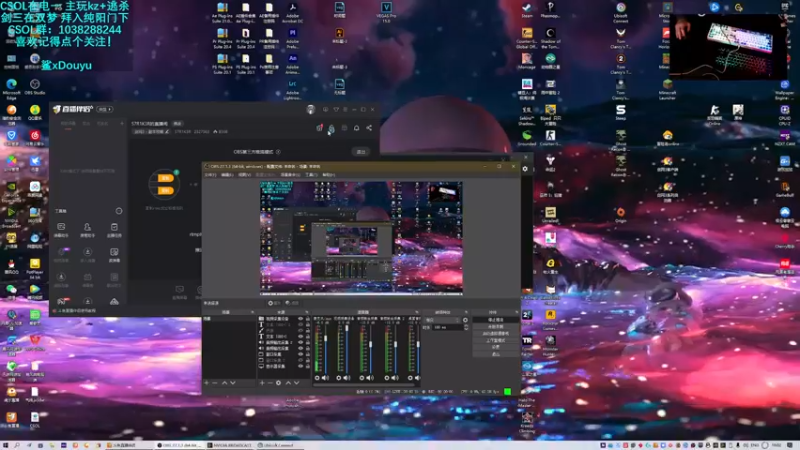Open Microsoft Edge desktop icon
The image size is (800, 450).
[11, 89]
